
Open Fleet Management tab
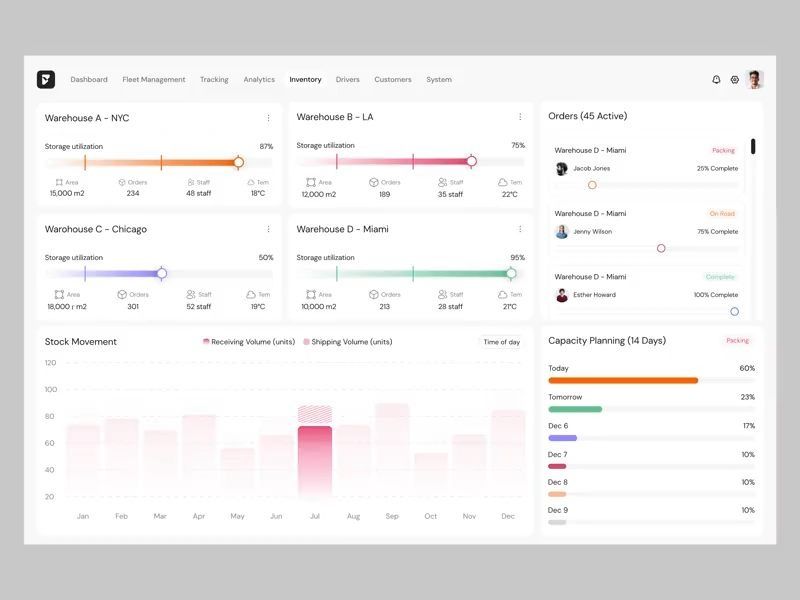point(154,80)
